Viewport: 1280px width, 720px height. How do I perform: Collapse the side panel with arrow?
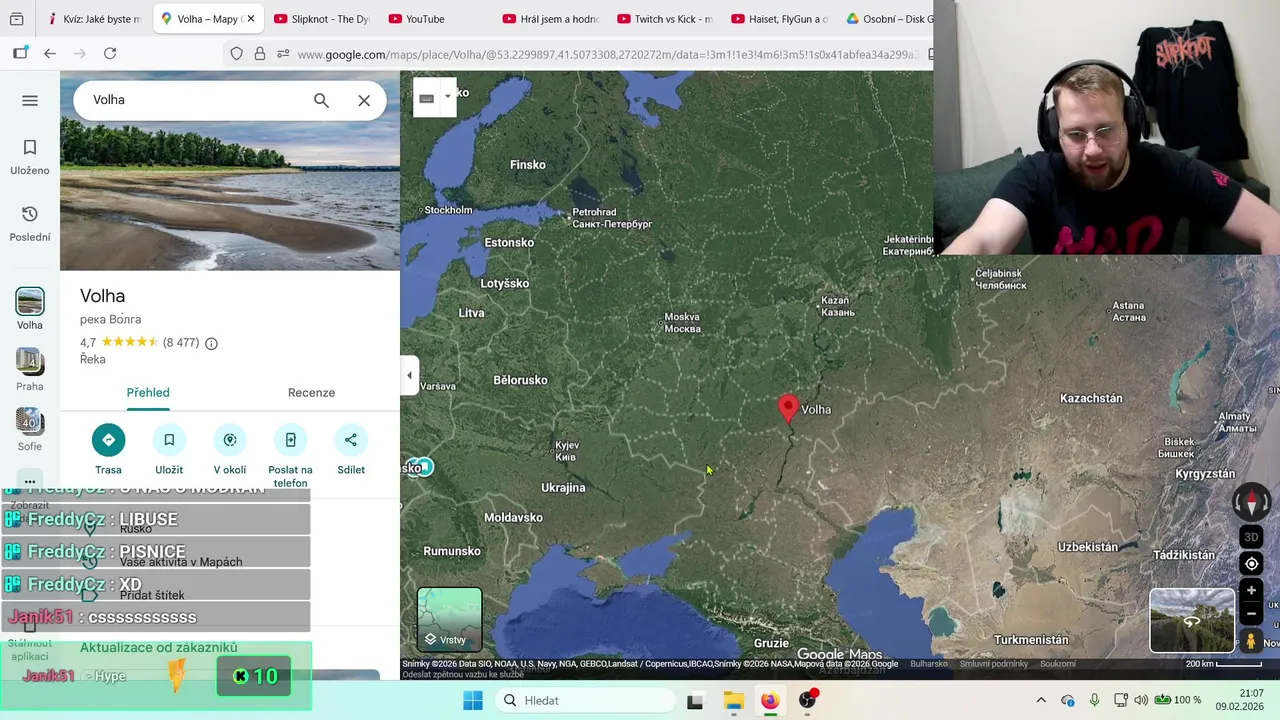tap(409, 376)
